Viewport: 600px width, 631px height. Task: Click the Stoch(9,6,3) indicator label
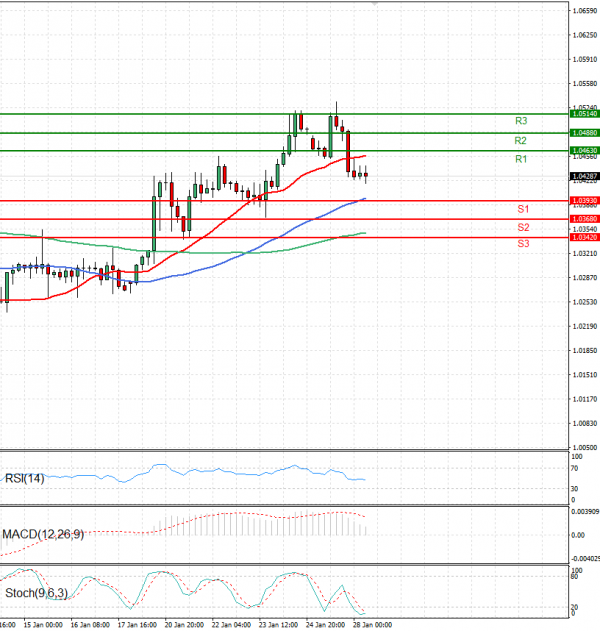(36, 593)
